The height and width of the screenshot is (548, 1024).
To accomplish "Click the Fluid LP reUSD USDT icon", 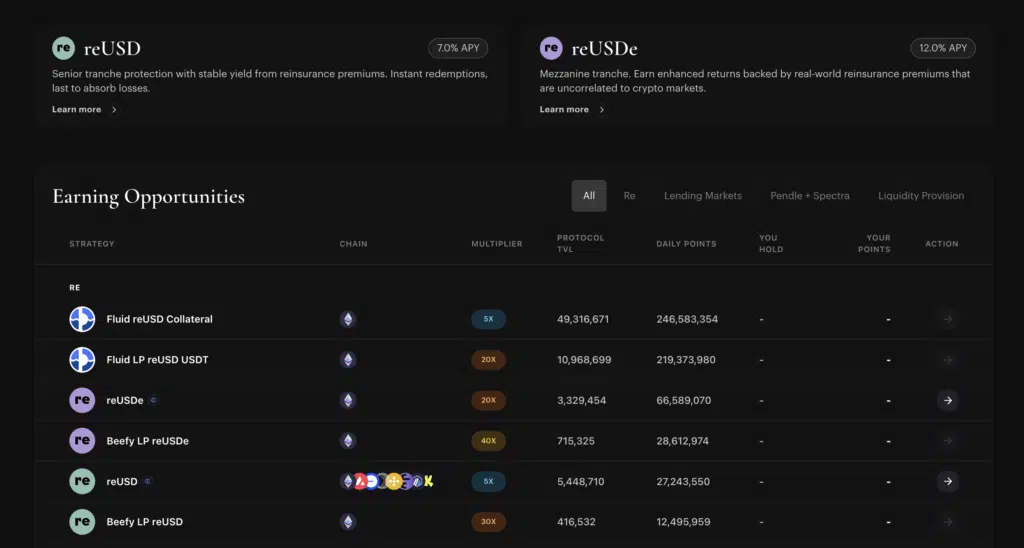I will pos(82,360).
